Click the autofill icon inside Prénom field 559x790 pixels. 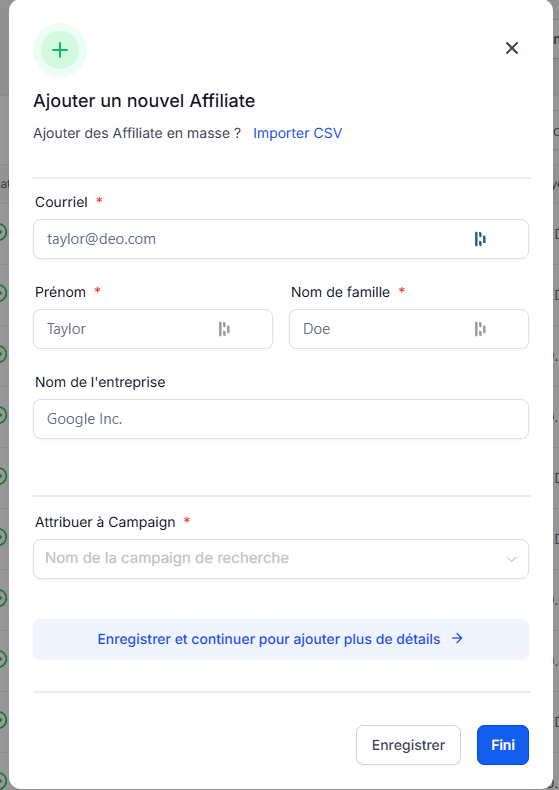[x=224, y=329]
